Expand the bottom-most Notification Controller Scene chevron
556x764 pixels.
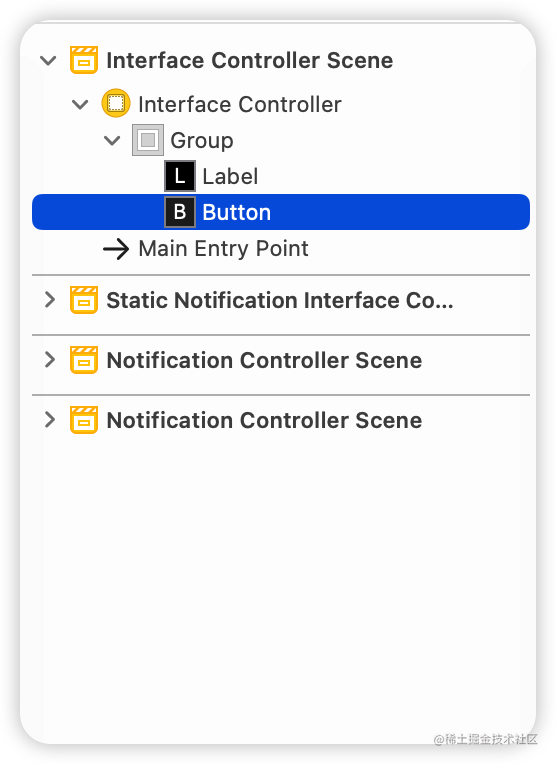(50, 420)
